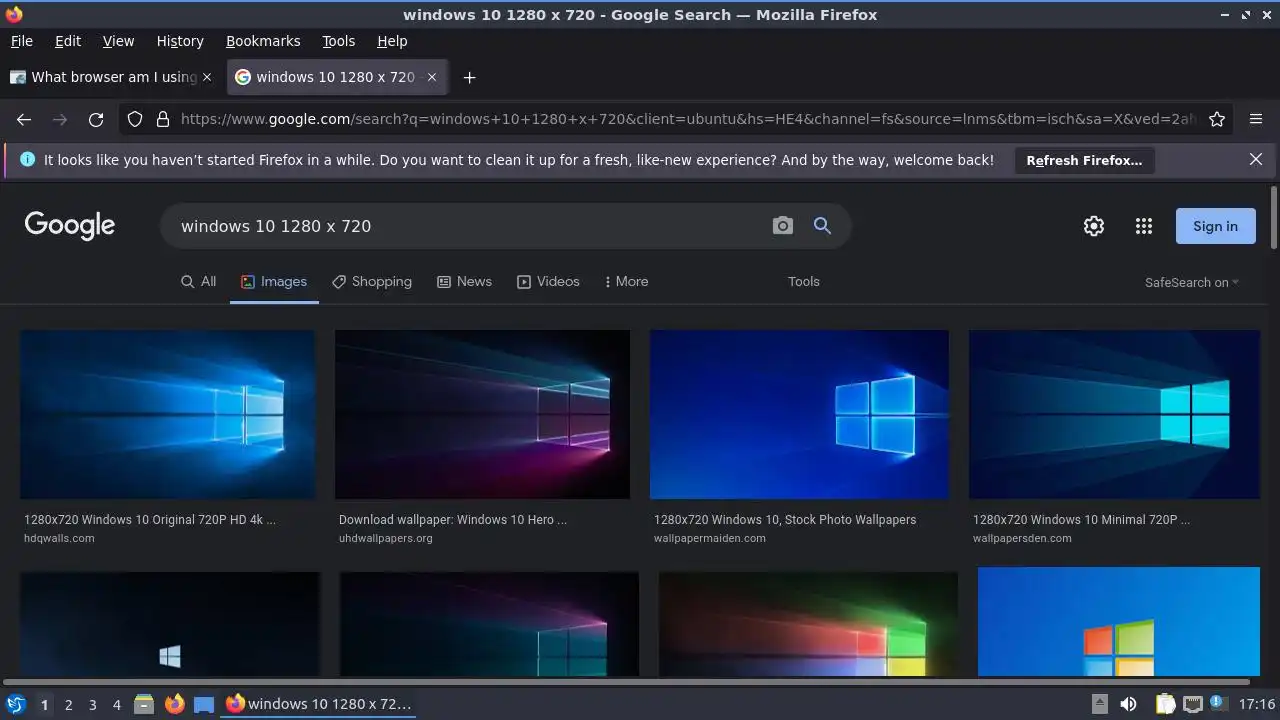Switch to the News results tab
This screenshot has height=720, width=1280.
click(x=464, y=282)
